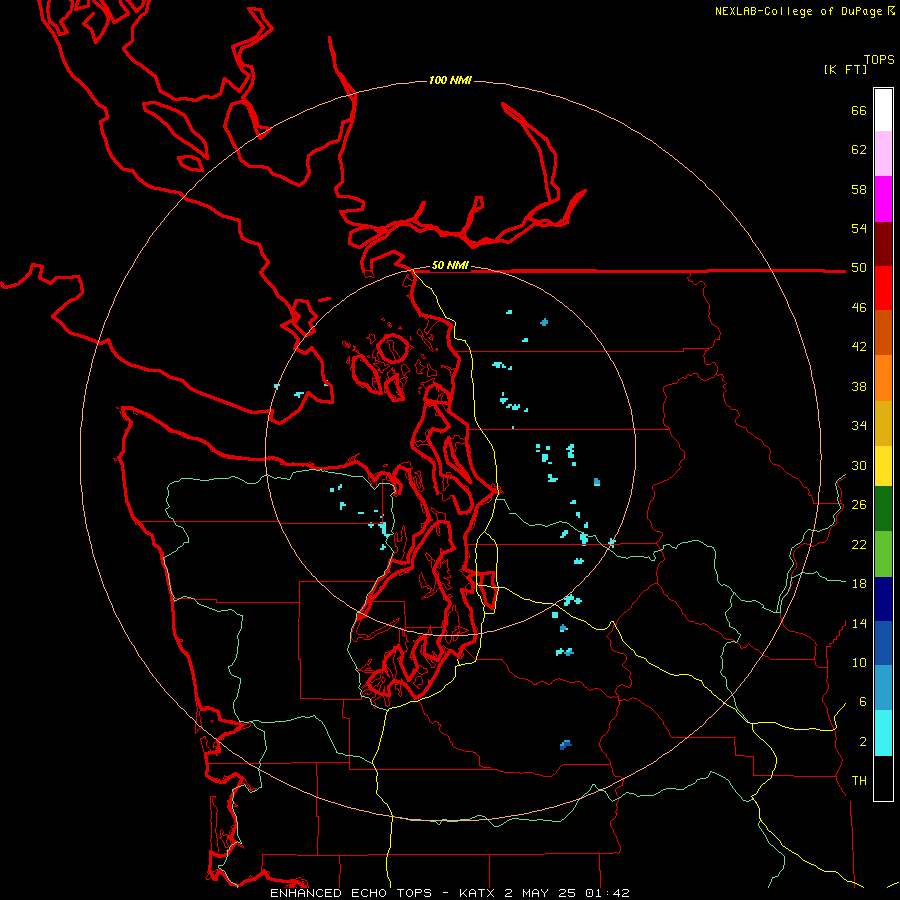Screen dimensions: 900x900
Task: Click the legend value 58
Action: tap(859, 189)
